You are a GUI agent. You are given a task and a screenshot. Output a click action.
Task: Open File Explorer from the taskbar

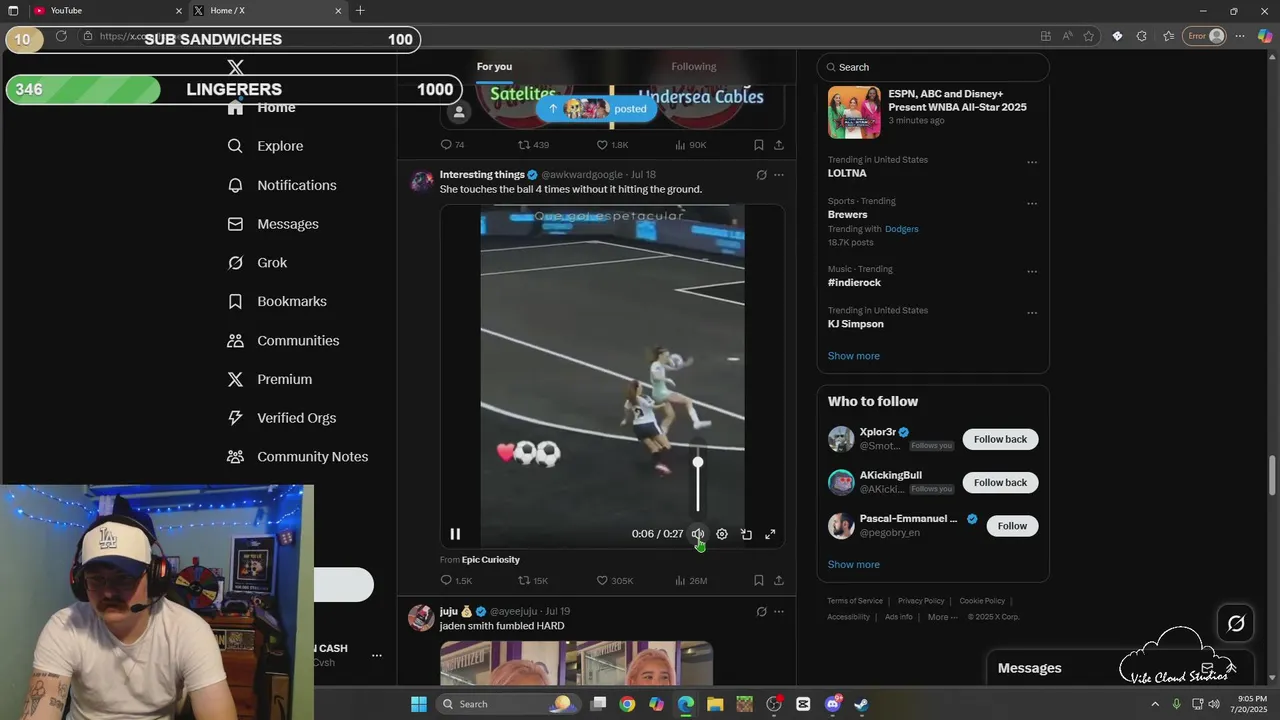pyautogui.click(x=715, y=704)
